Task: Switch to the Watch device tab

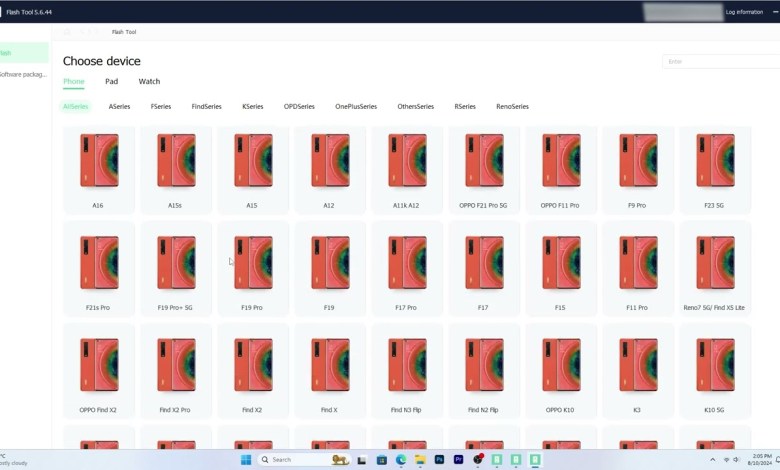Action: (x=149, y=82)
